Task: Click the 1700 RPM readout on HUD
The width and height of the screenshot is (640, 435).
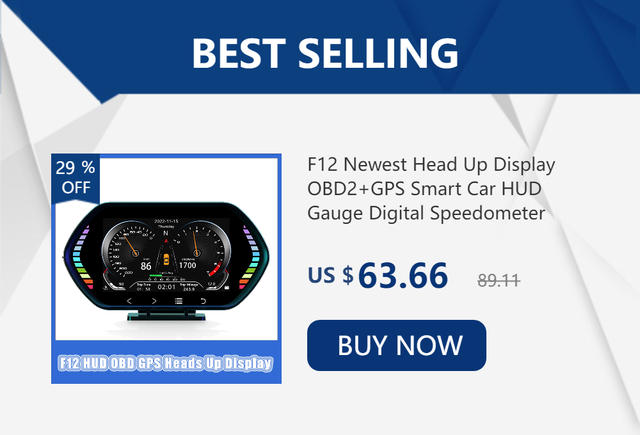Action: click(x=187, y=265)
